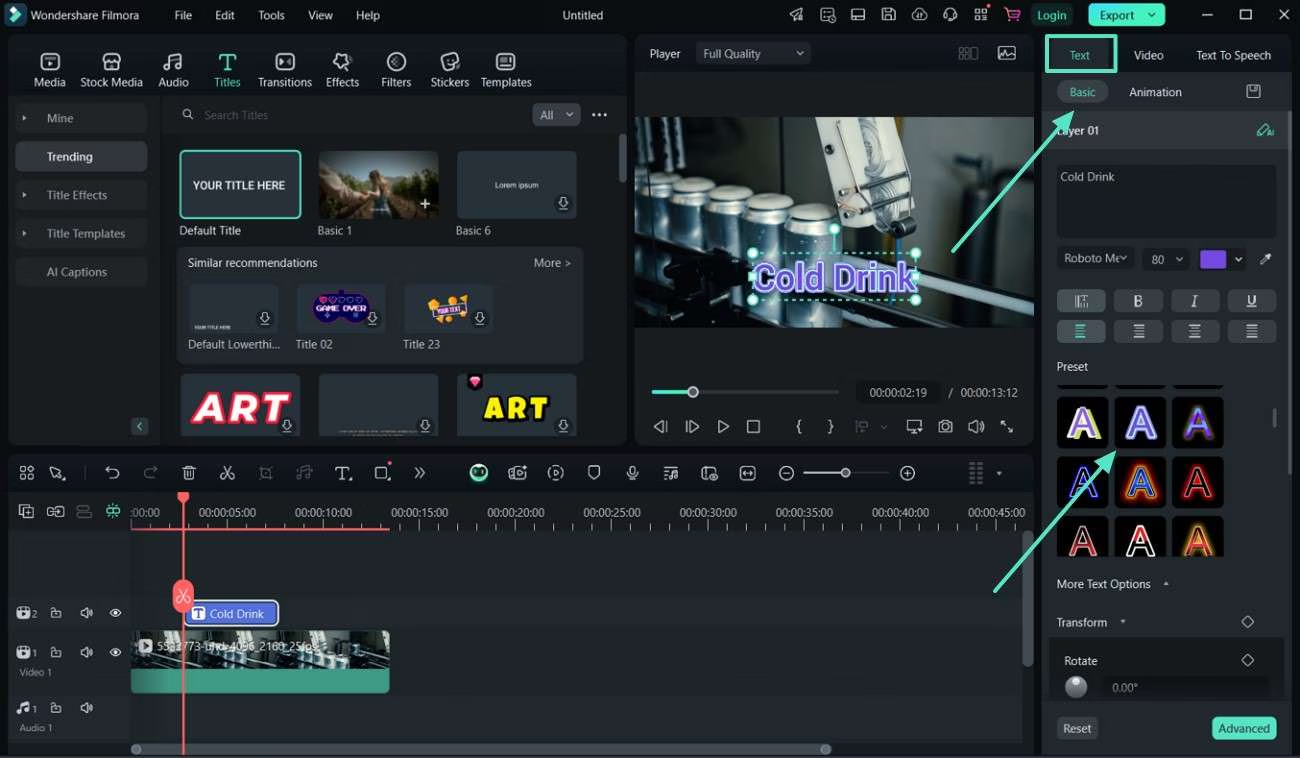
Task: Select the Cold Drink clip on the timeline
Action: (x=232, y=613)
